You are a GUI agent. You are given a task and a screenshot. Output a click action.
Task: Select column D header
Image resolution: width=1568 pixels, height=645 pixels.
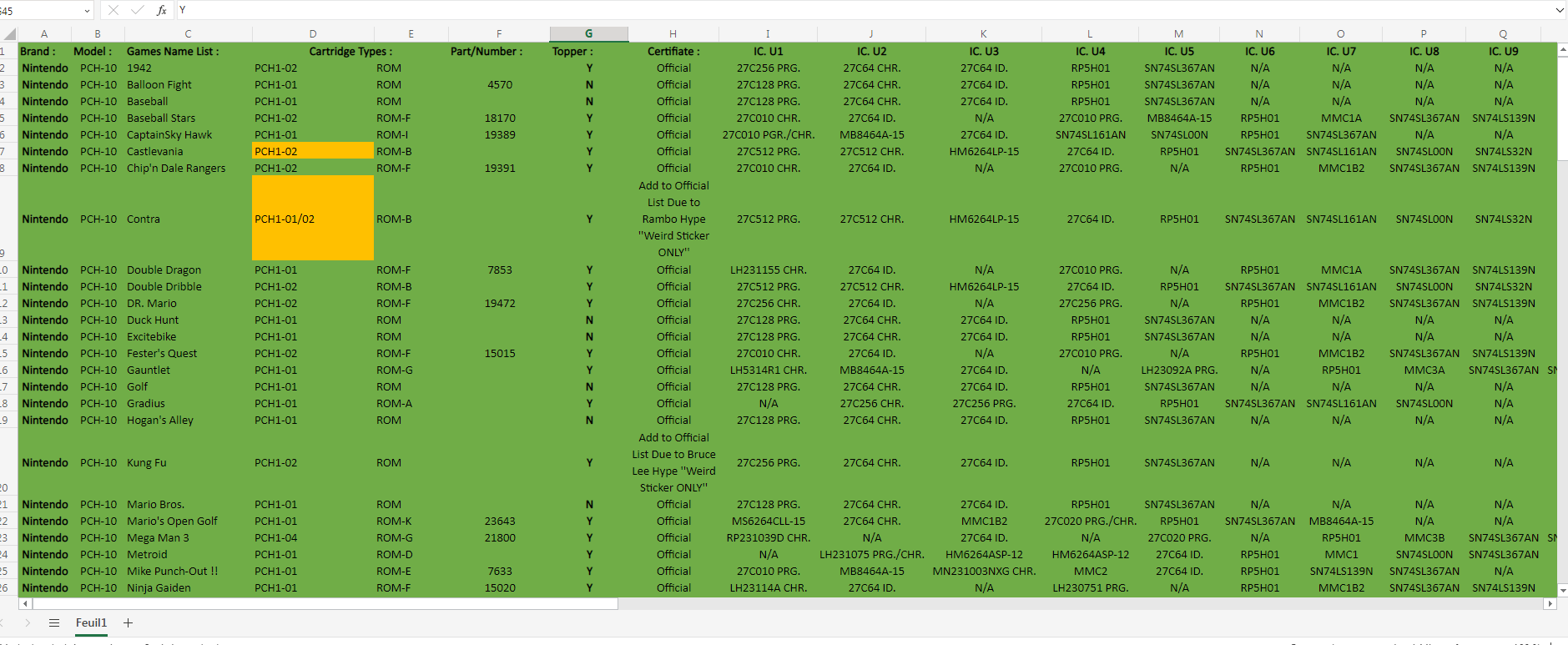coord(313,34)
